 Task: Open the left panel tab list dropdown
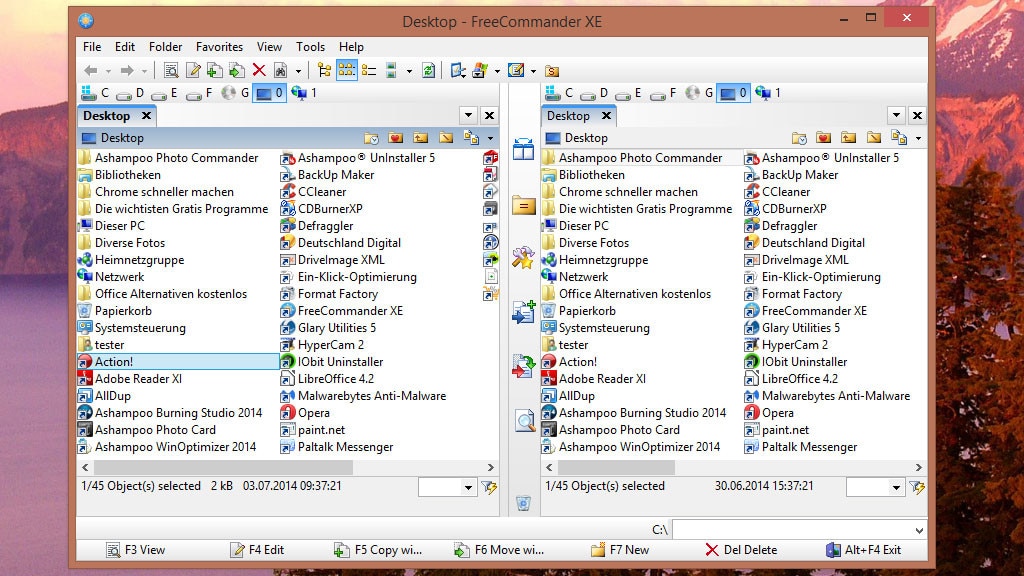[468, 116]
